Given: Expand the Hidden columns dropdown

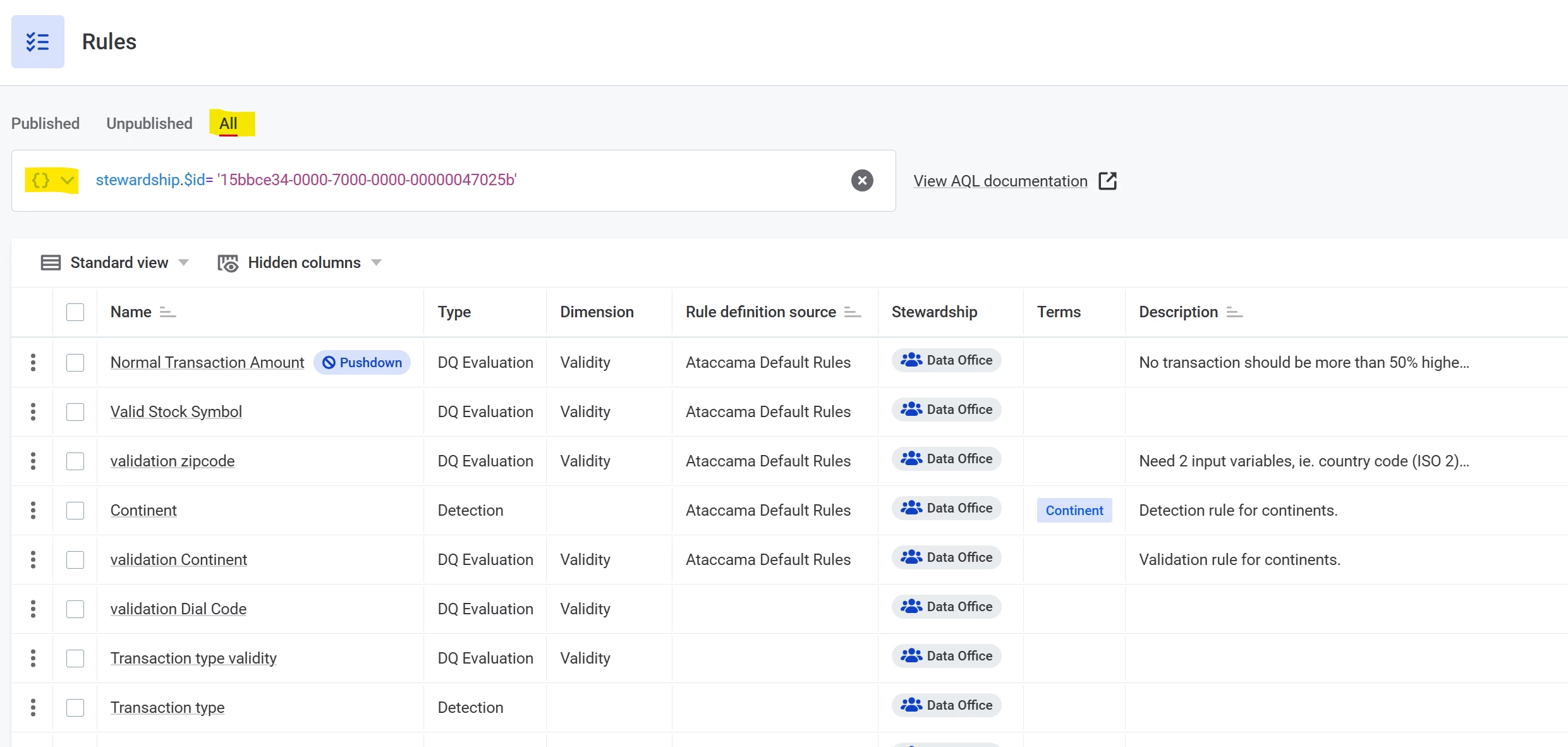Looking at the screenshot, I should (x=377, y=263).
